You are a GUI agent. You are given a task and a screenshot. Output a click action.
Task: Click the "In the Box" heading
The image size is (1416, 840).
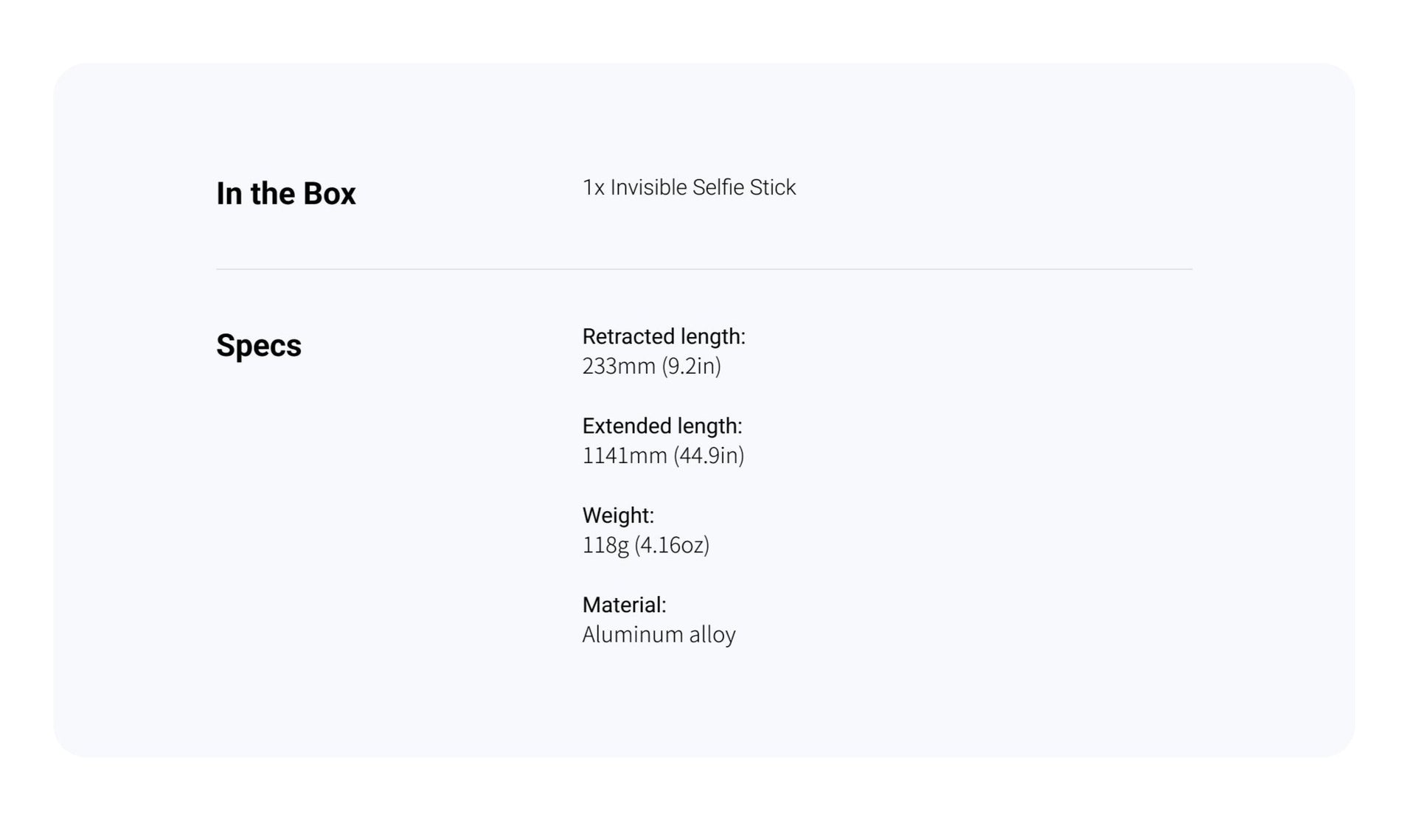[285, 194]
